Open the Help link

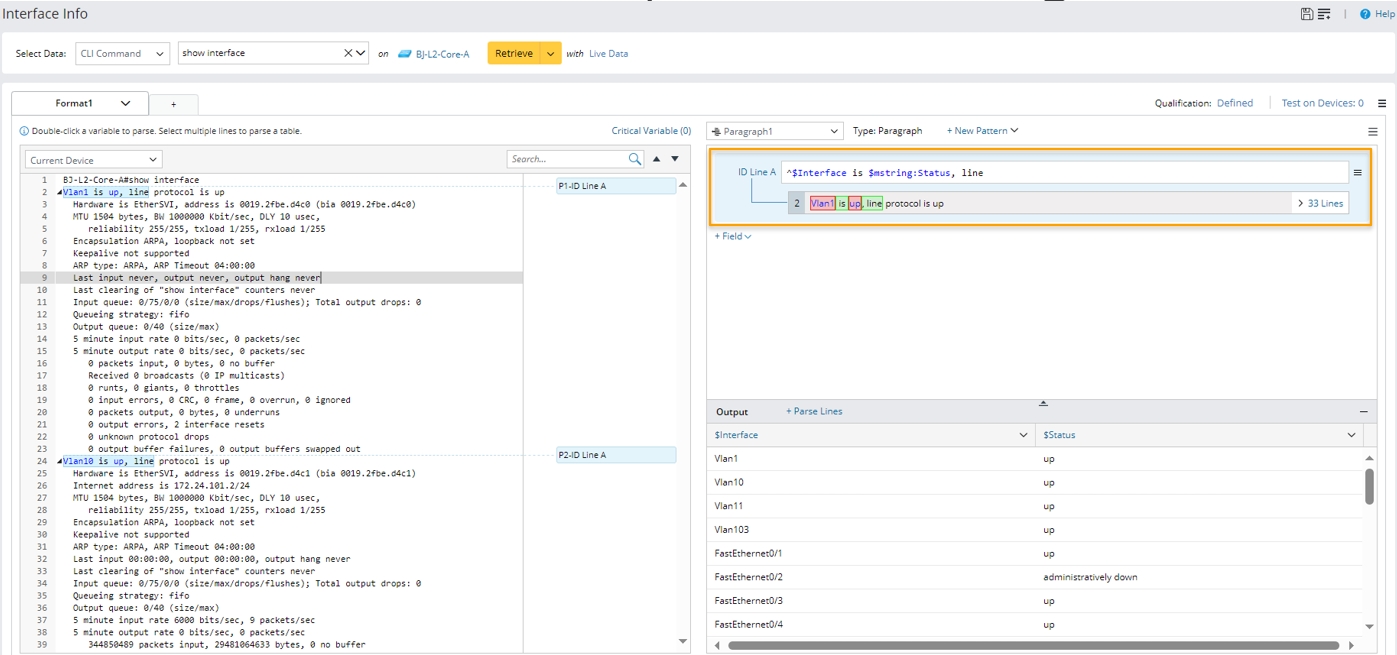(x=1377, y=14)
